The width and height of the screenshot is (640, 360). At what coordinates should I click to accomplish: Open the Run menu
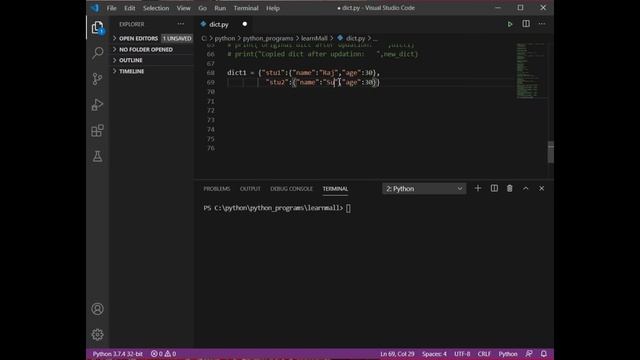[x=220, y=8]
